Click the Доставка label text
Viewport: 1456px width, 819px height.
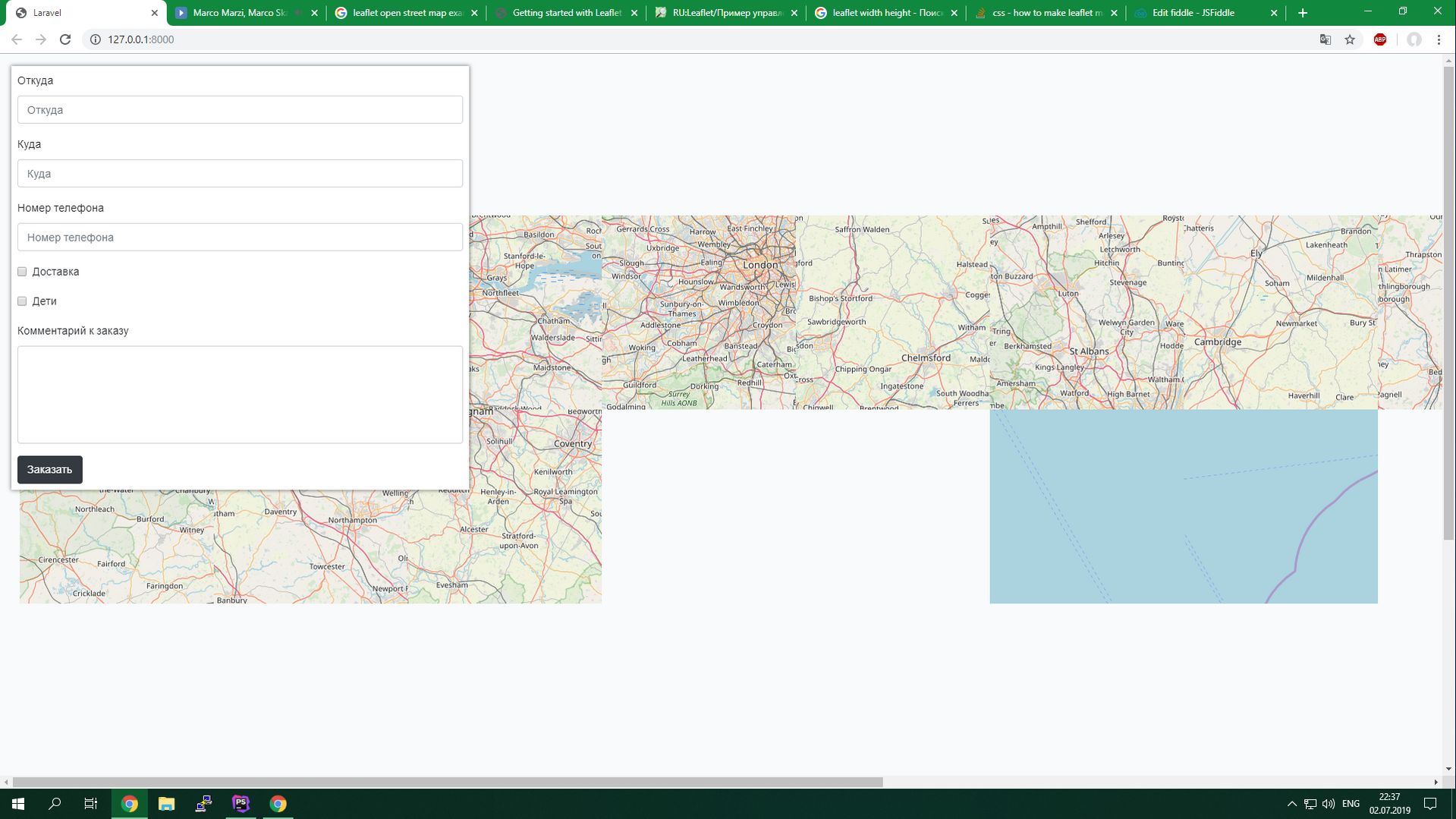(55, 272)
